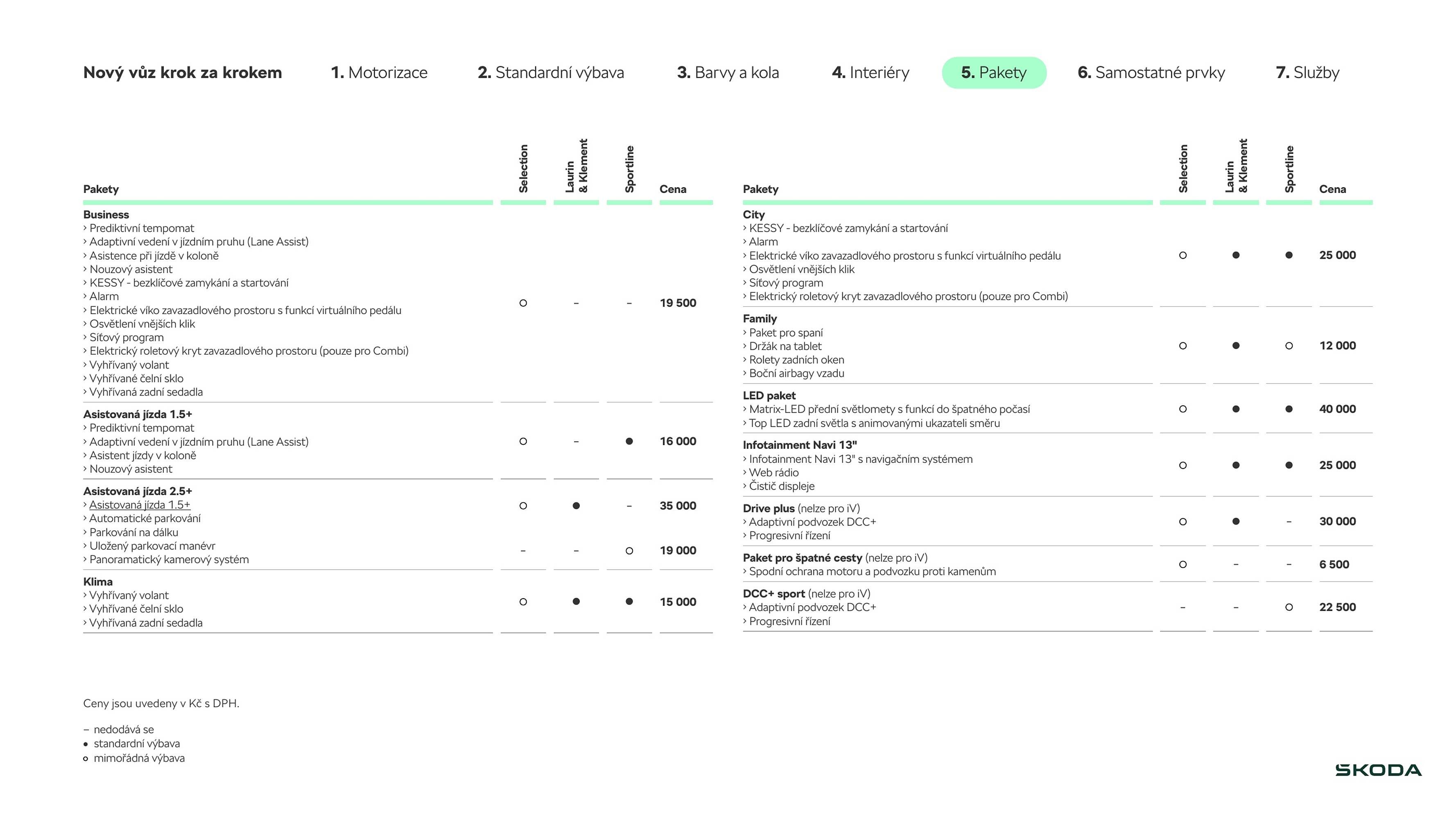Click Infotainment Navi 13" price 25 000
Screen dimensions: 1456x819
click(1337, 465)
